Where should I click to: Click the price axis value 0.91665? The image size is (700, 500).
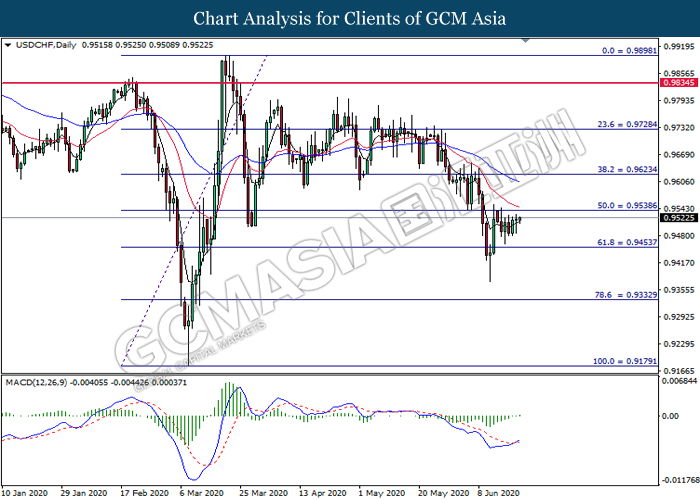[x=679, y=371]
